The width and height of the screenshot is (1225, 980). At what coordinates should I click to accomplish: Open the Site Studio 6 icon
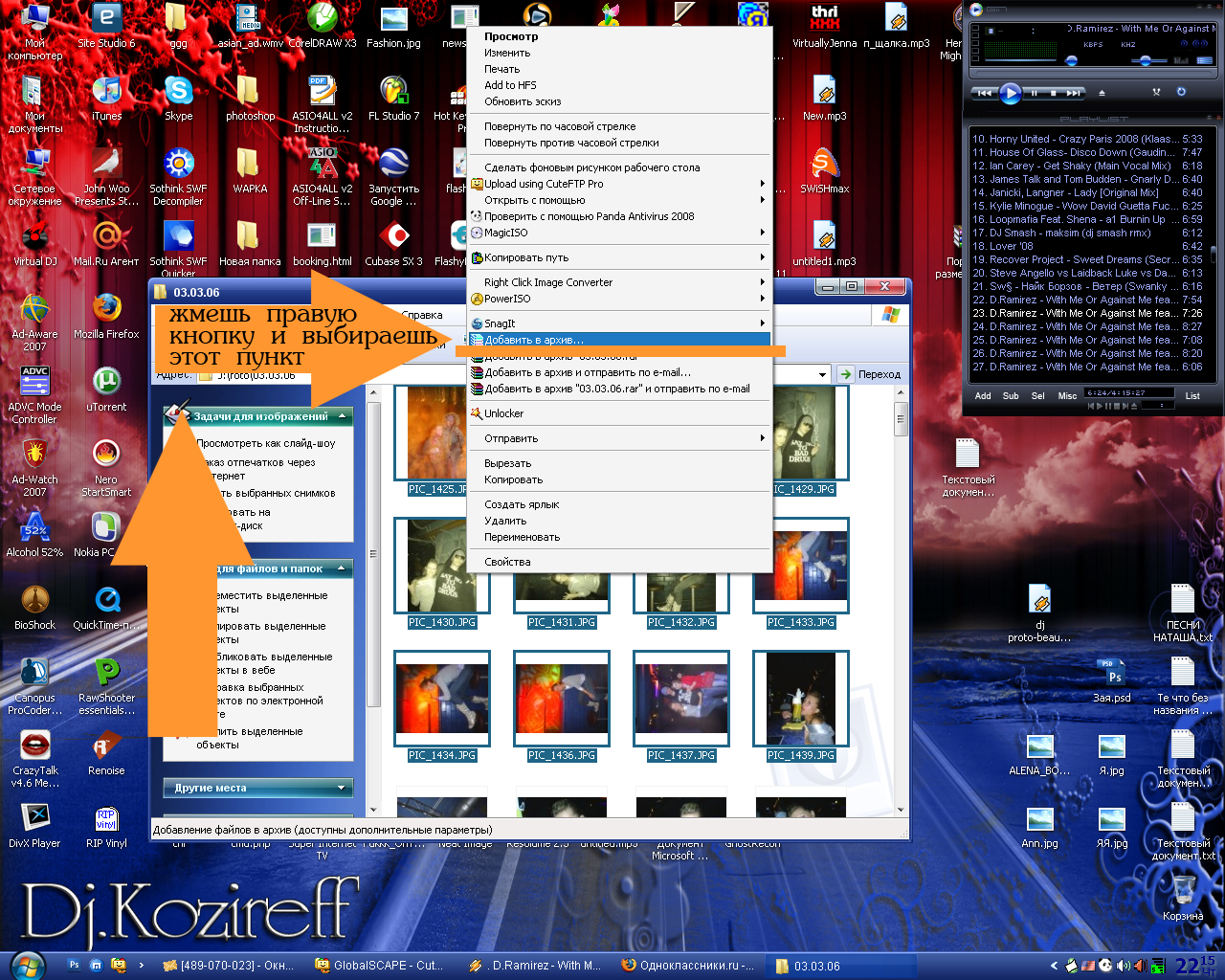[106, 26]
